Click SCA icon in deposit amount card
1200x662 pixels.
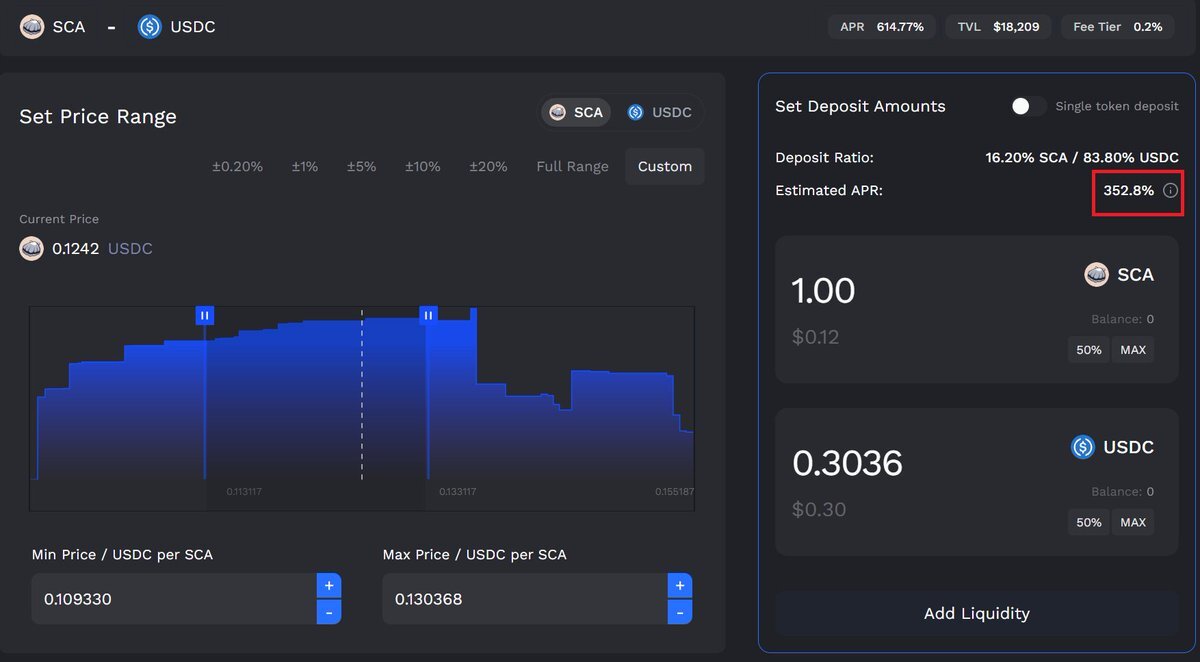pyautogui.click(x=1097, y=275)
